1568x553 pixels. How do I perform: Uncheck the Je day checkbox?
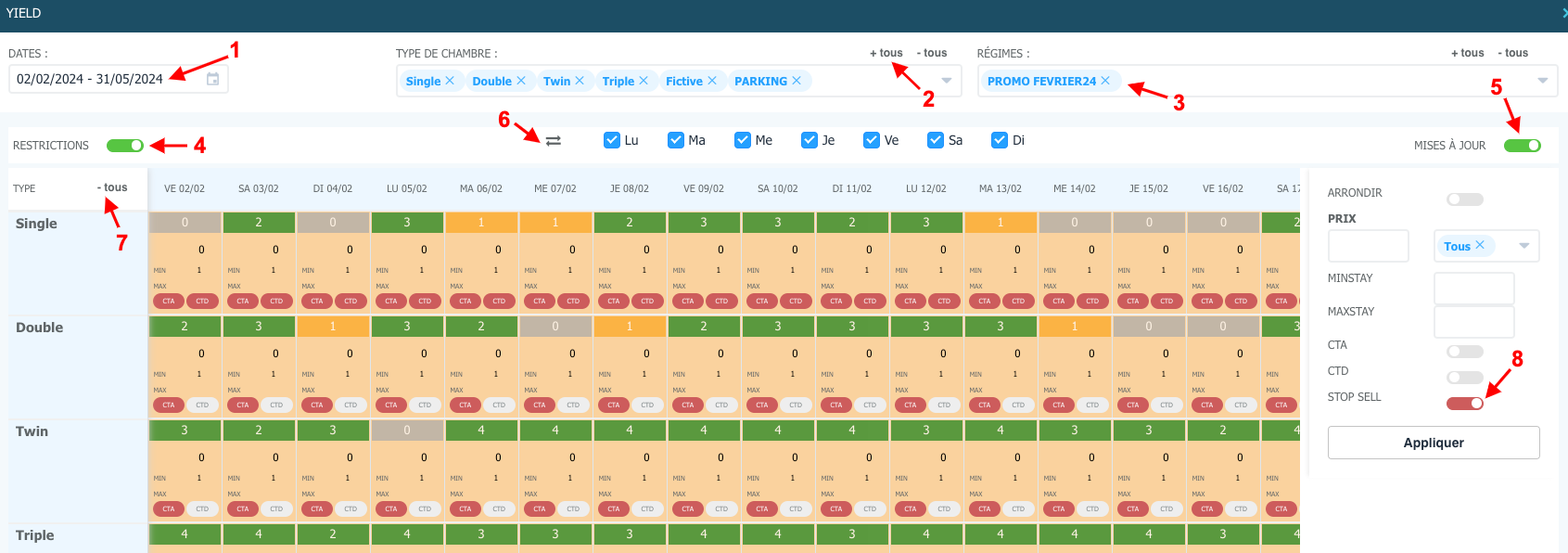click(809, 140)
